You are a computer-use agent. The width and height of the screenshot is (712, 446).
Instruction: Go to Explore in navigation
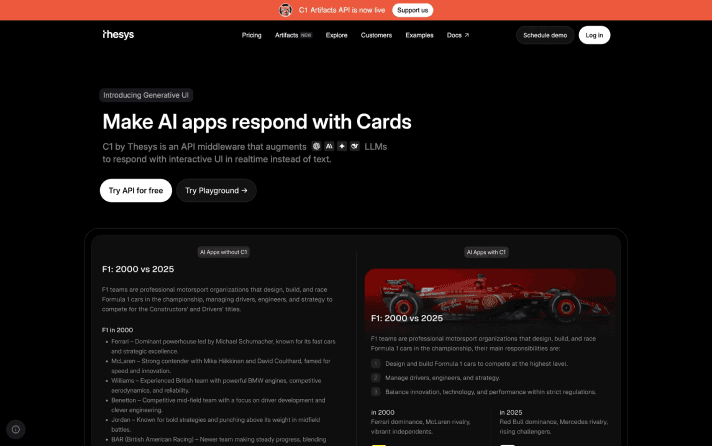[336, 35]
